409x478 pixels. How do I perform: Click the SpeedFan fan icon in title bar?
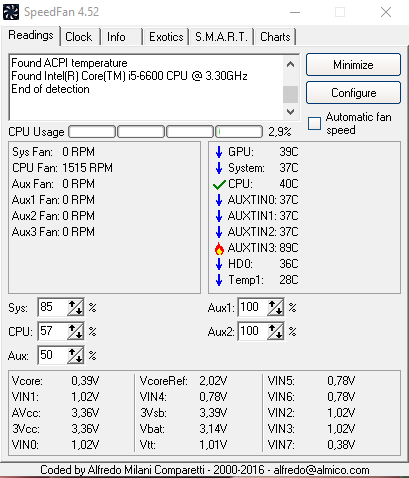tap(11, 12)
